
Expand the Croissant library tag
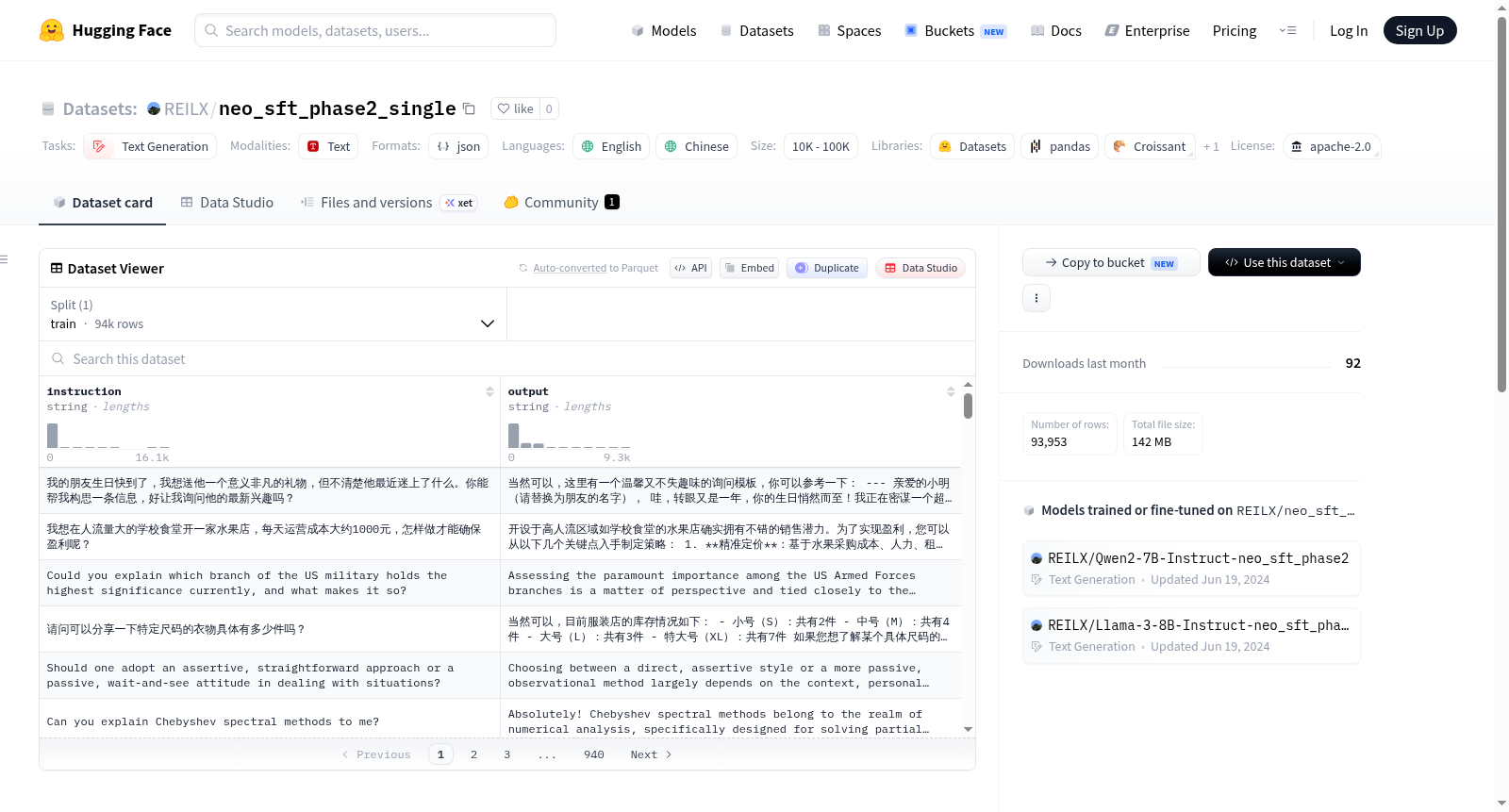pos(1150,146)
